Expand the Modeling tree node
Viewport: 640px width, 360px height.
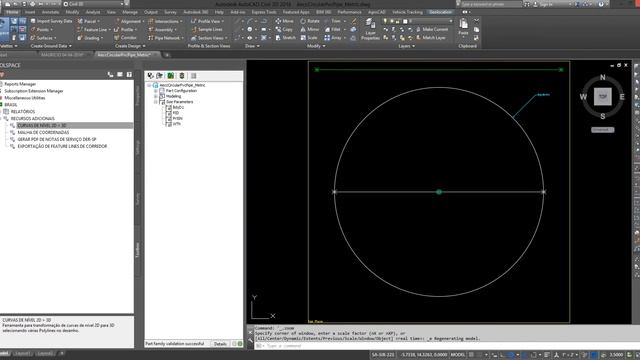[x=156, y=96]
